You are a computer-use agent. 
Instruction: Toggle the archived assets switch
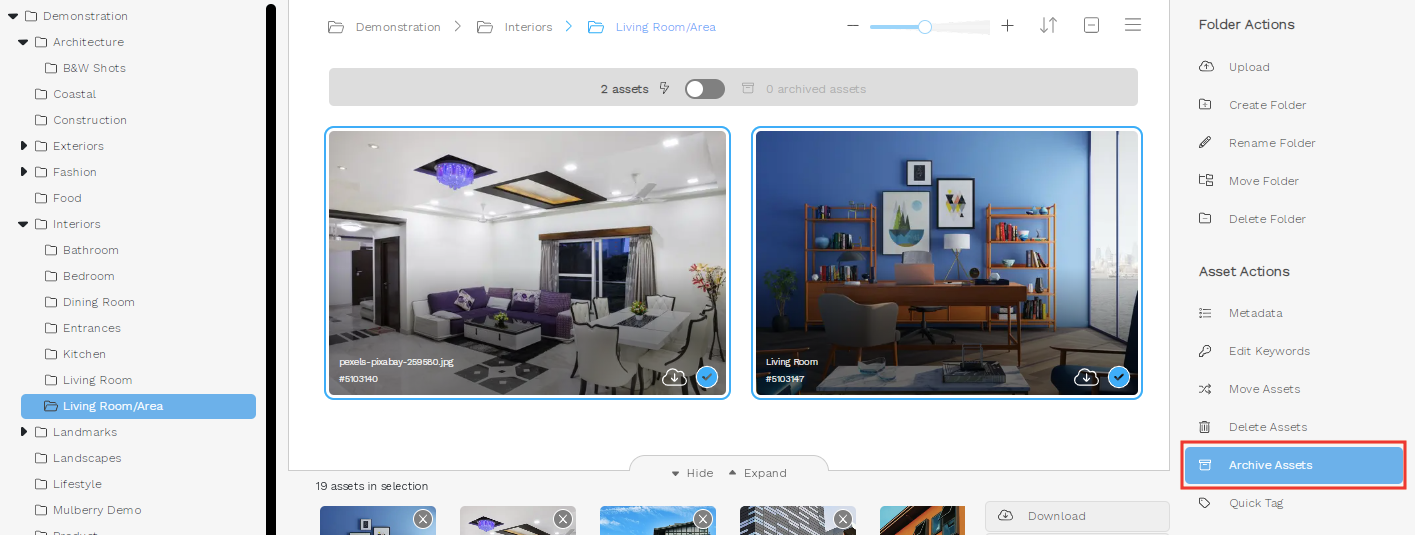coord(704,89)
